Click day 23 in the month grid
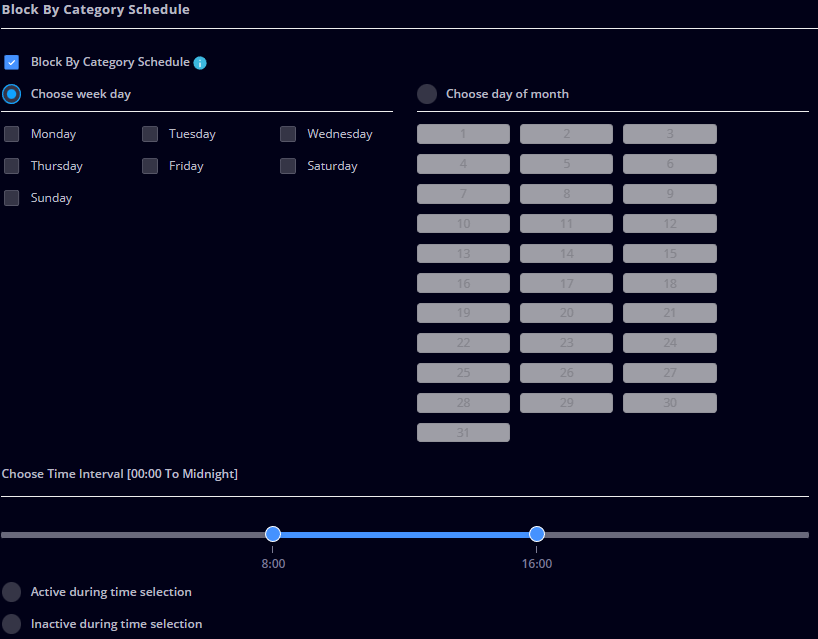The width and height of the screenshot is (818, 639). (567, 343)
